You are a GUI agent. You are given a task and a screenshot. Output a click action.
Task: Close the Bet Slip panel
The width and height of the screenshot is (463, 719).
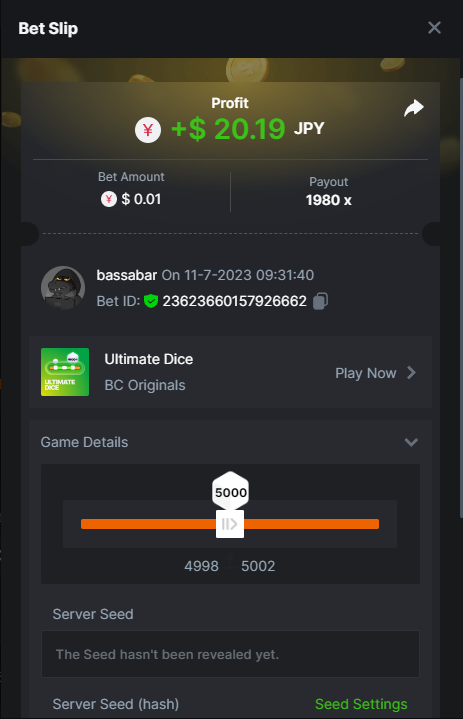tap(434, 28)
